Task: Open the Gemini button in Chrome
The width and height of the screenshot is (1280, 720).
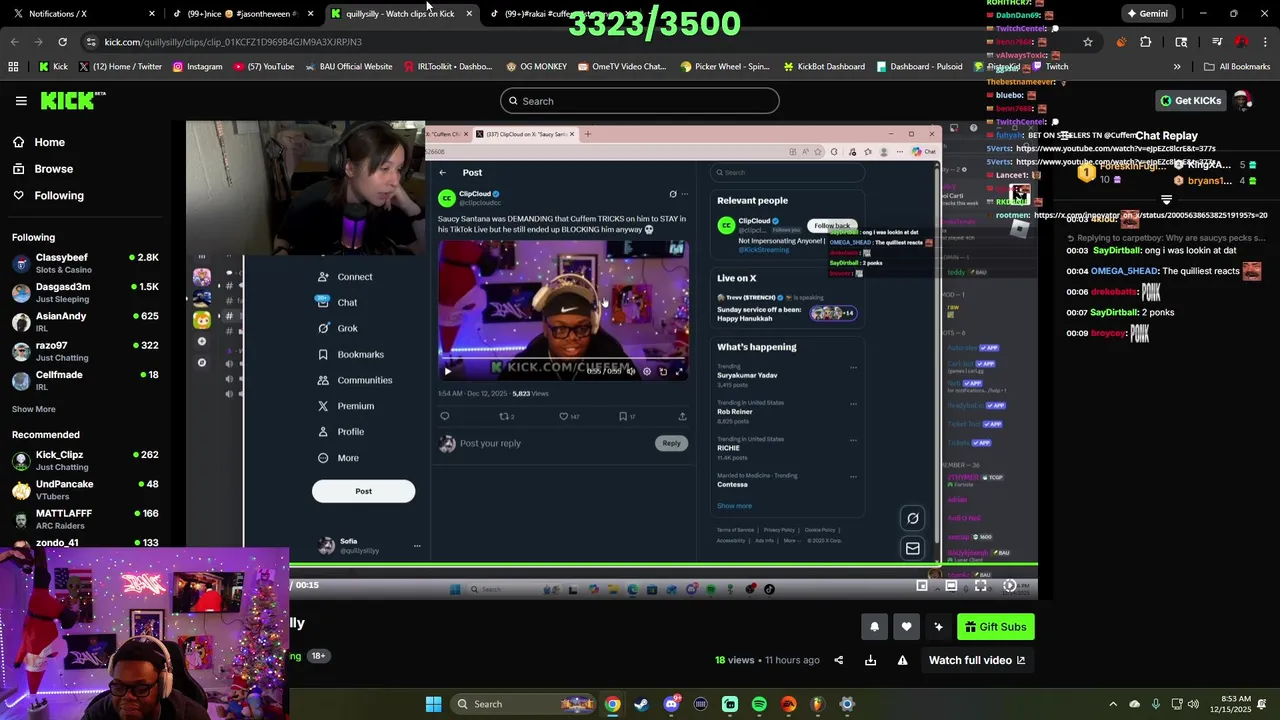Action: 1146,13
